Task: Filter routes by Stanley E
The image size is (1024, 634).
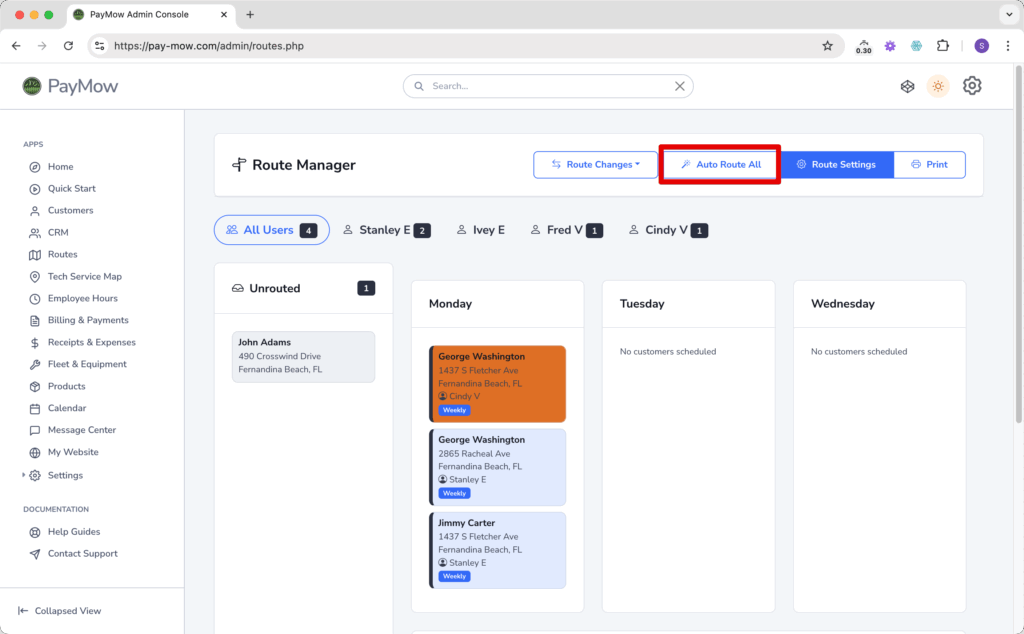Action: pos(387,230)
